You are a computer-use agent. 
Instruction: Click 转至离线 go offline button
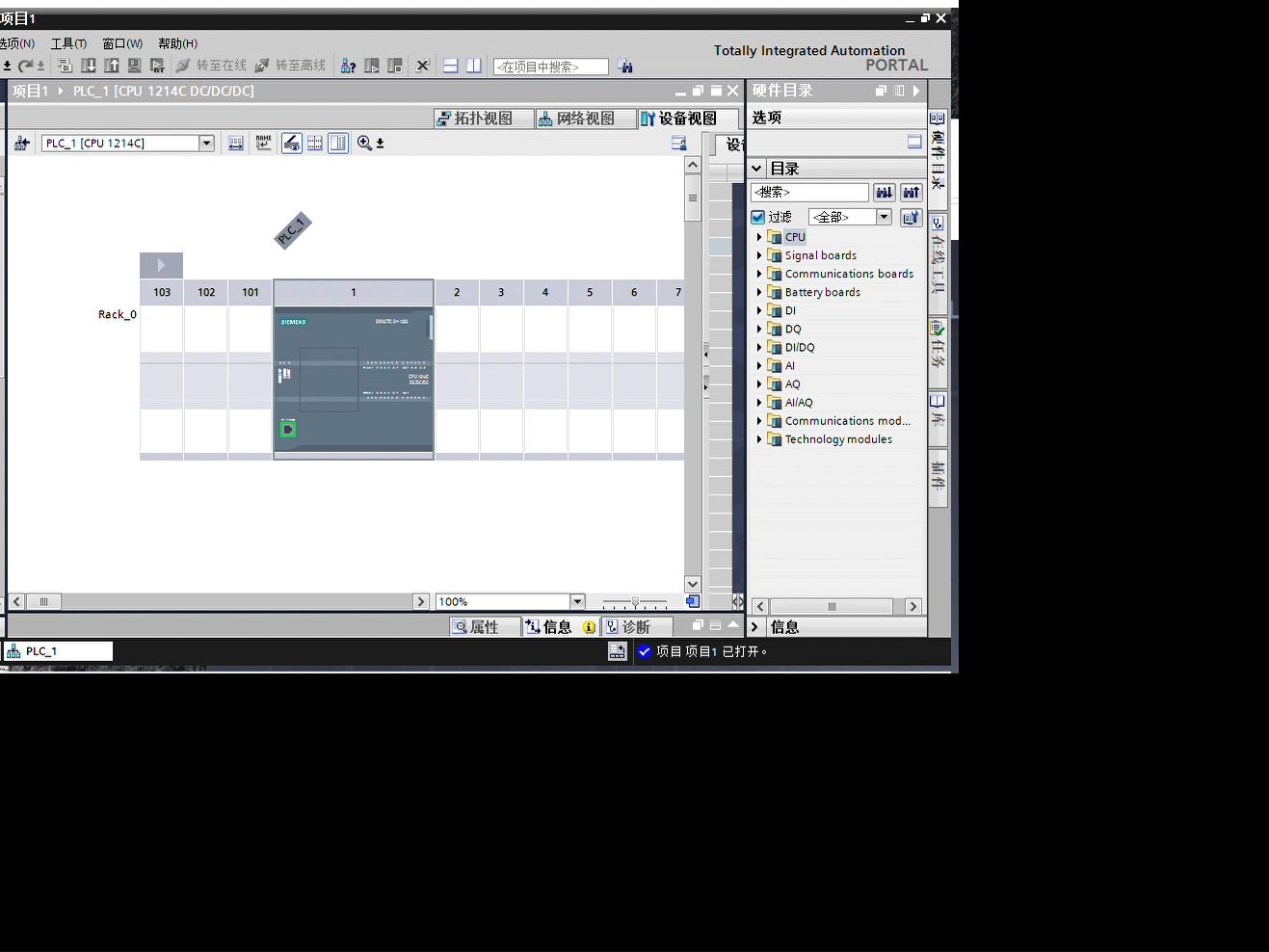(290, 66)
